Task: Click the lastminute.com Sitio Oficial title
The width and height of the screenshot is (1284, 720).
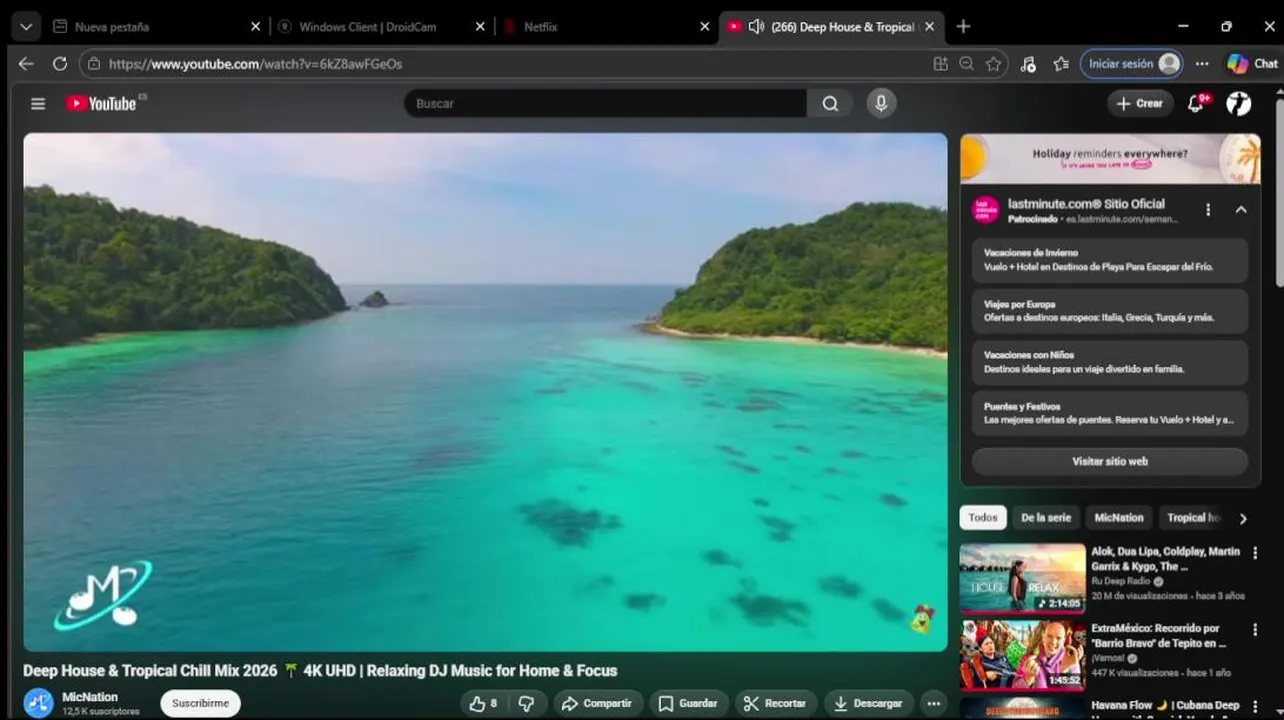Action: point(1086,203)
